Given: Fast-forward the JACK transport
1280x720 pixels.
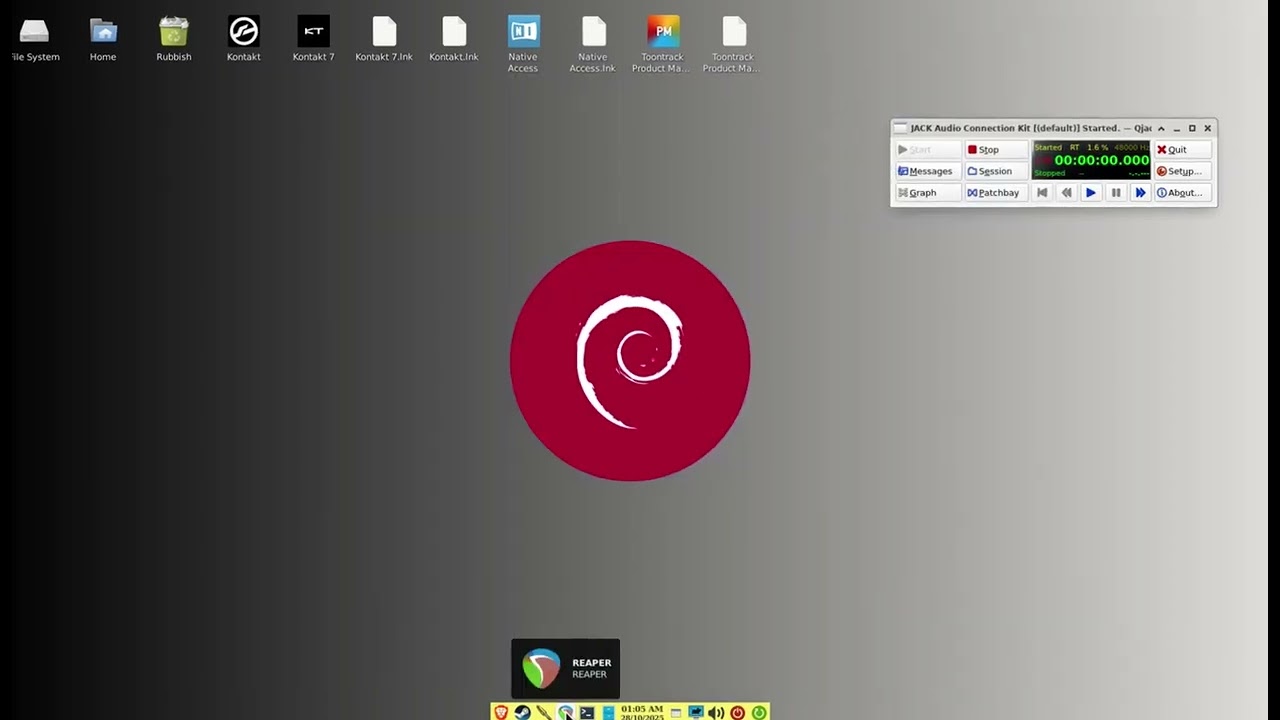Looking at the screenshot, I should [x=1140, y=193].
